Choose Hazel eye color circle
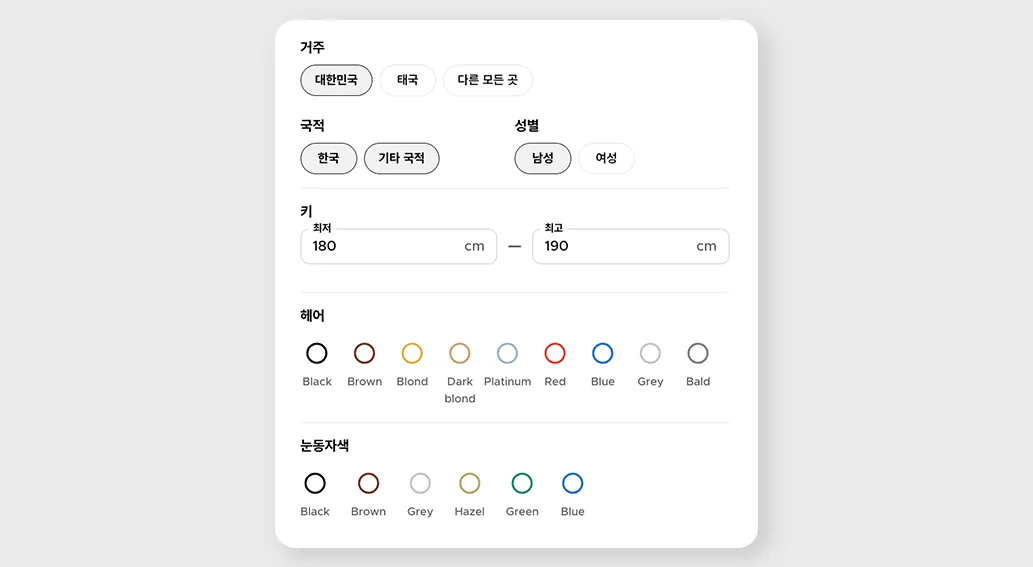The height and width of the screenshot is (567, 1033). click(x=469, y=483)
